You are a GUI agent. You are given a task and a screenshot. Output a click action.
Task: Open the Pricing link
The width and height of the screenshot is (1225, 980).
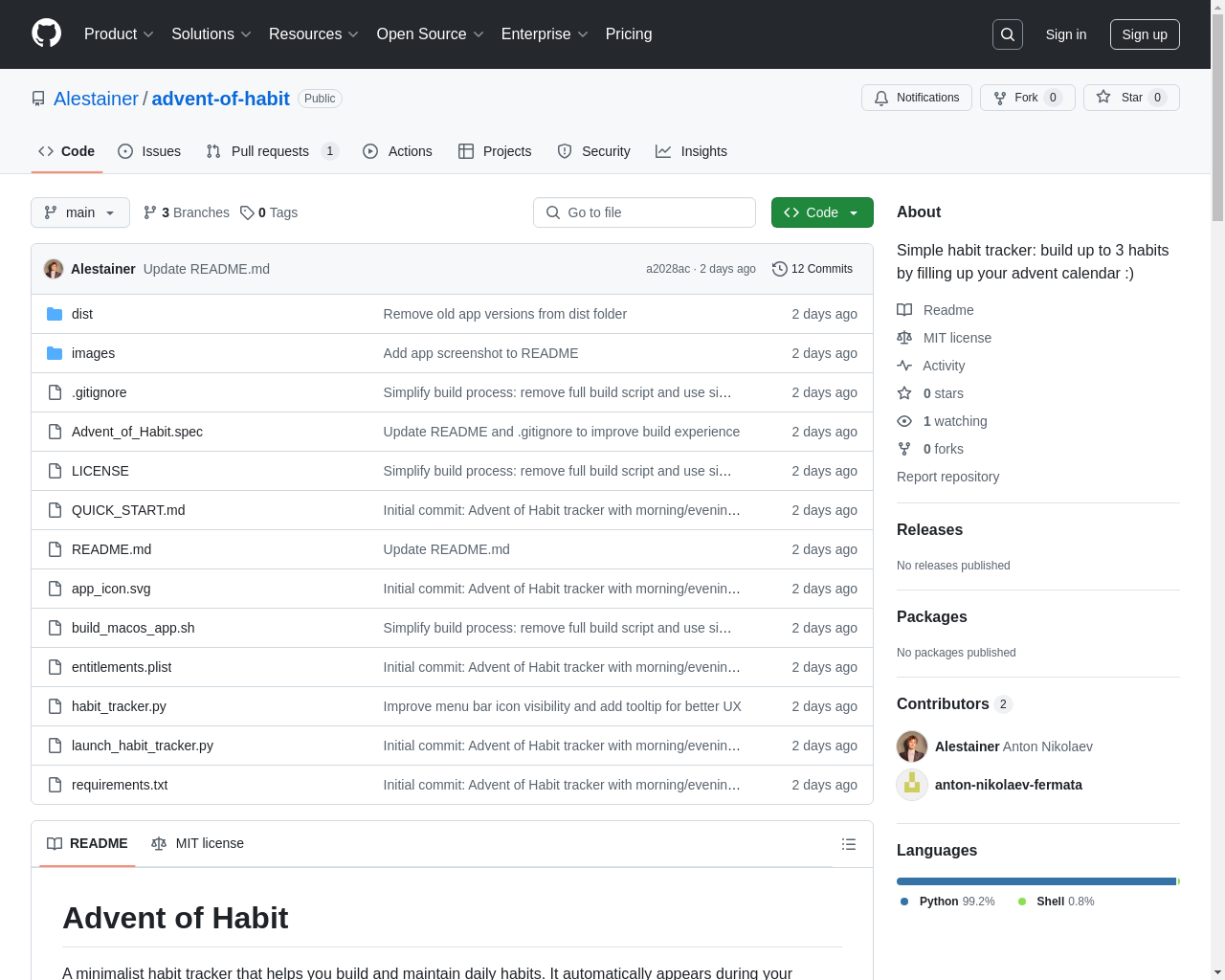[629, 34]
